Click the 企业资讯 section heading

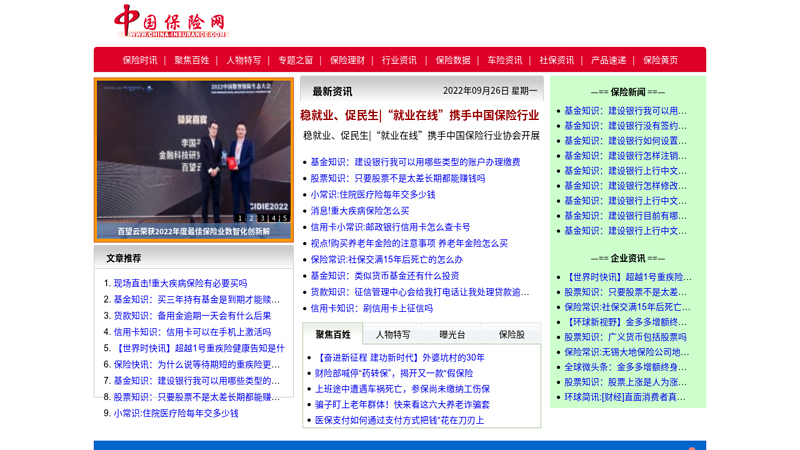point(628,259)
